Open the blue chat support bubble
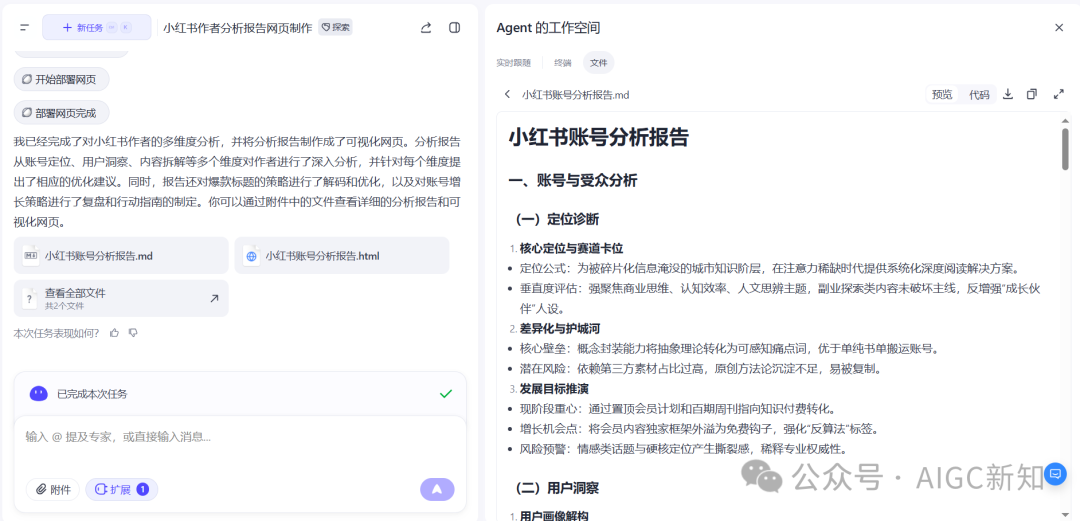 coord(1055,473)
